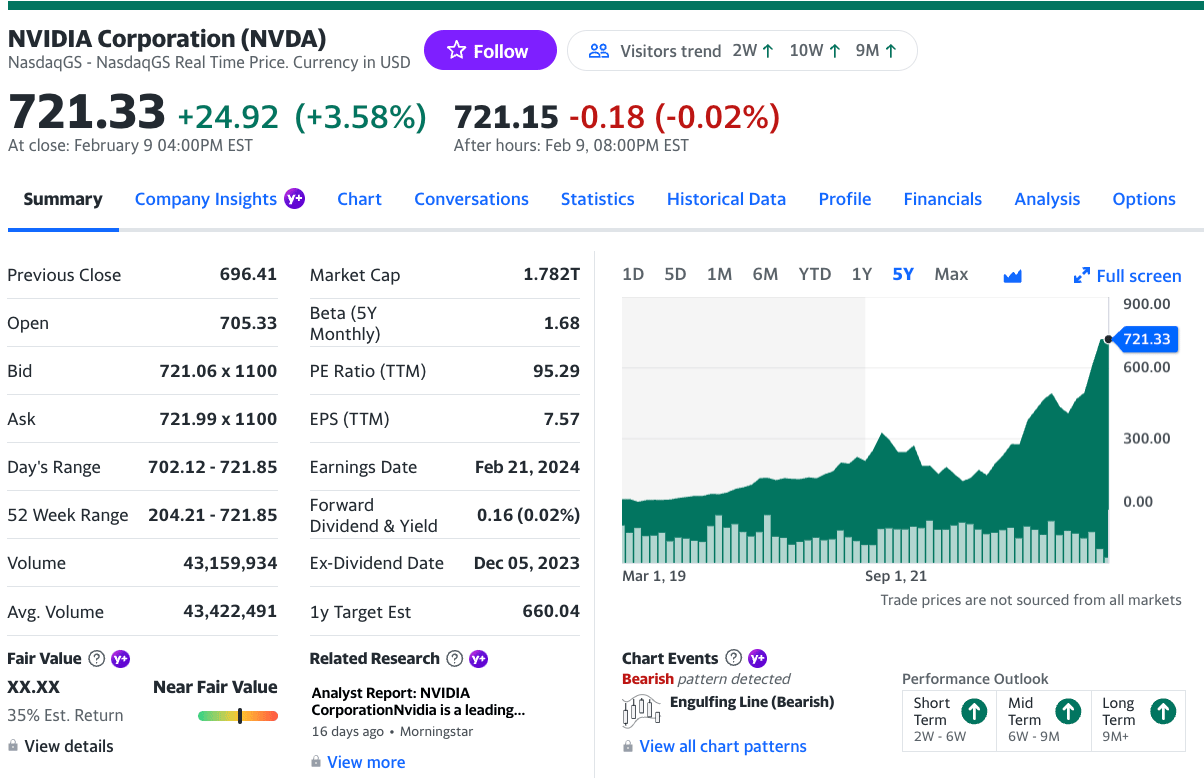Viewport: 1204px width, 778px height.
Task: Click the full screen expand arrows icon
Action: (x=1081, y=275)
